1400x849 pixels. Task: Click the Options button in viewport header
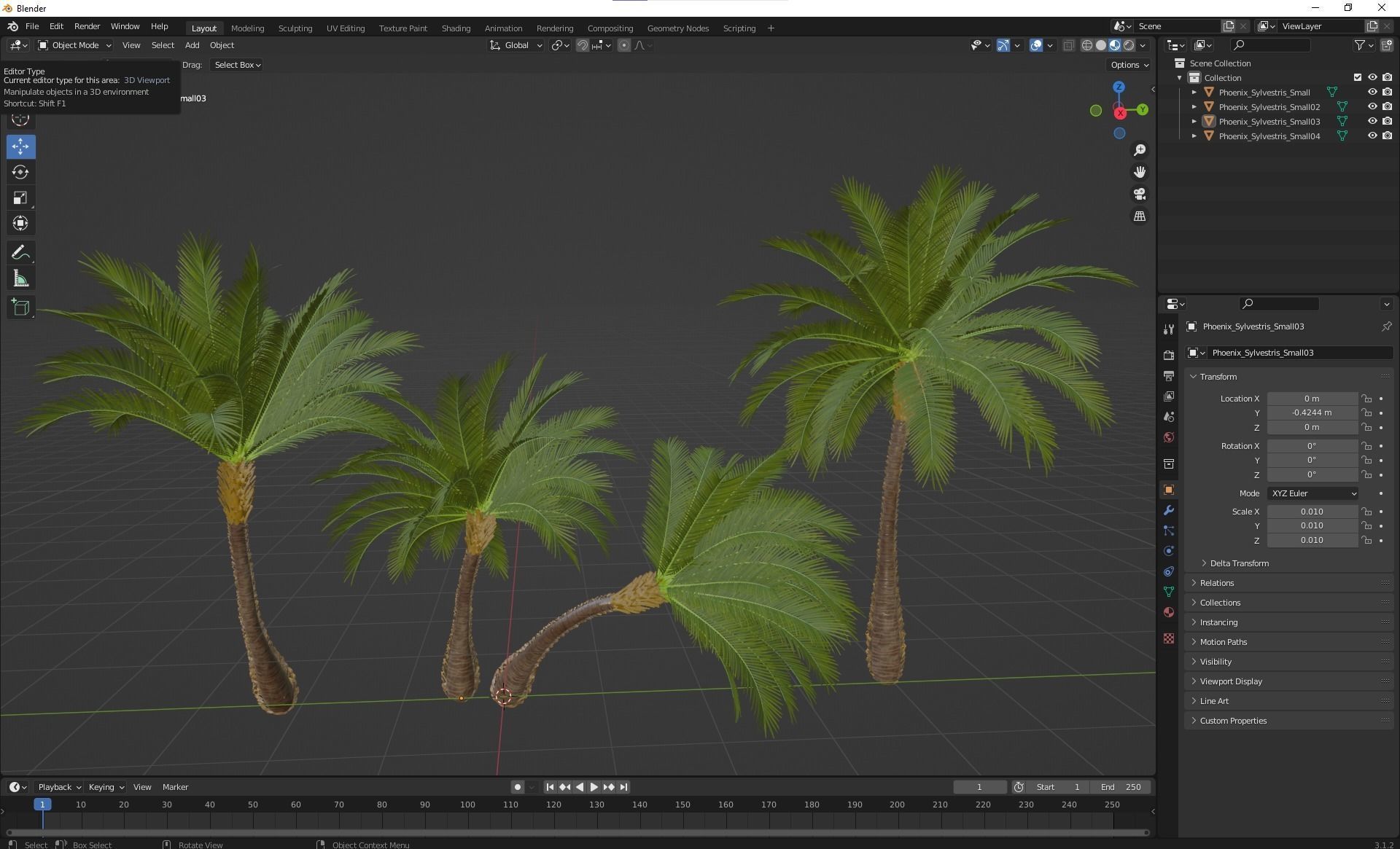[x=1129, y=65]
